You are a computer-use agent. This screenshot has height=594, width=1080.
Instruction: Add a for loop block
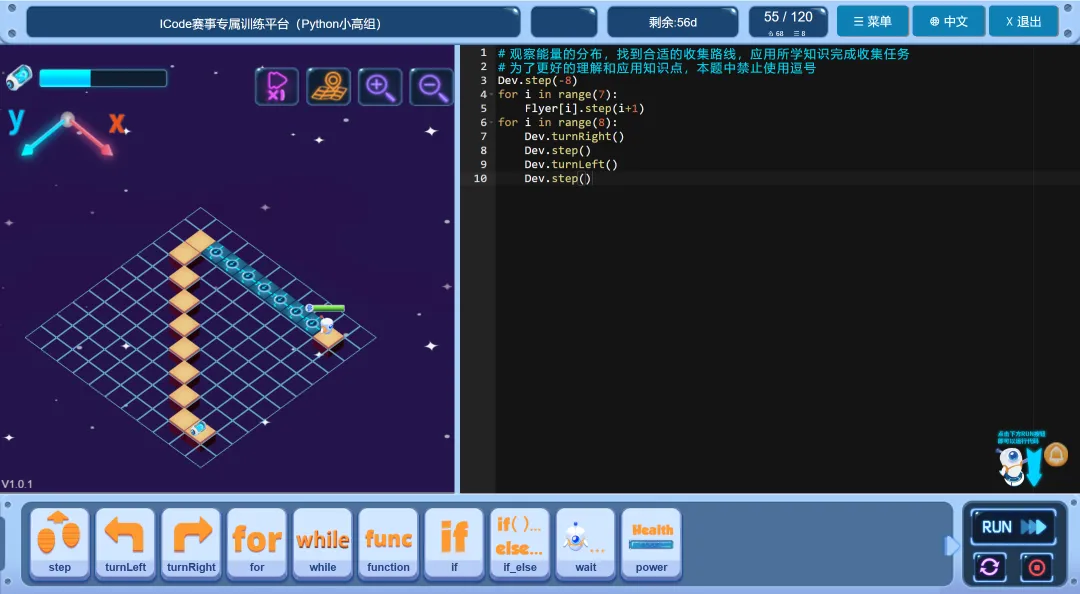click(257, 544)
